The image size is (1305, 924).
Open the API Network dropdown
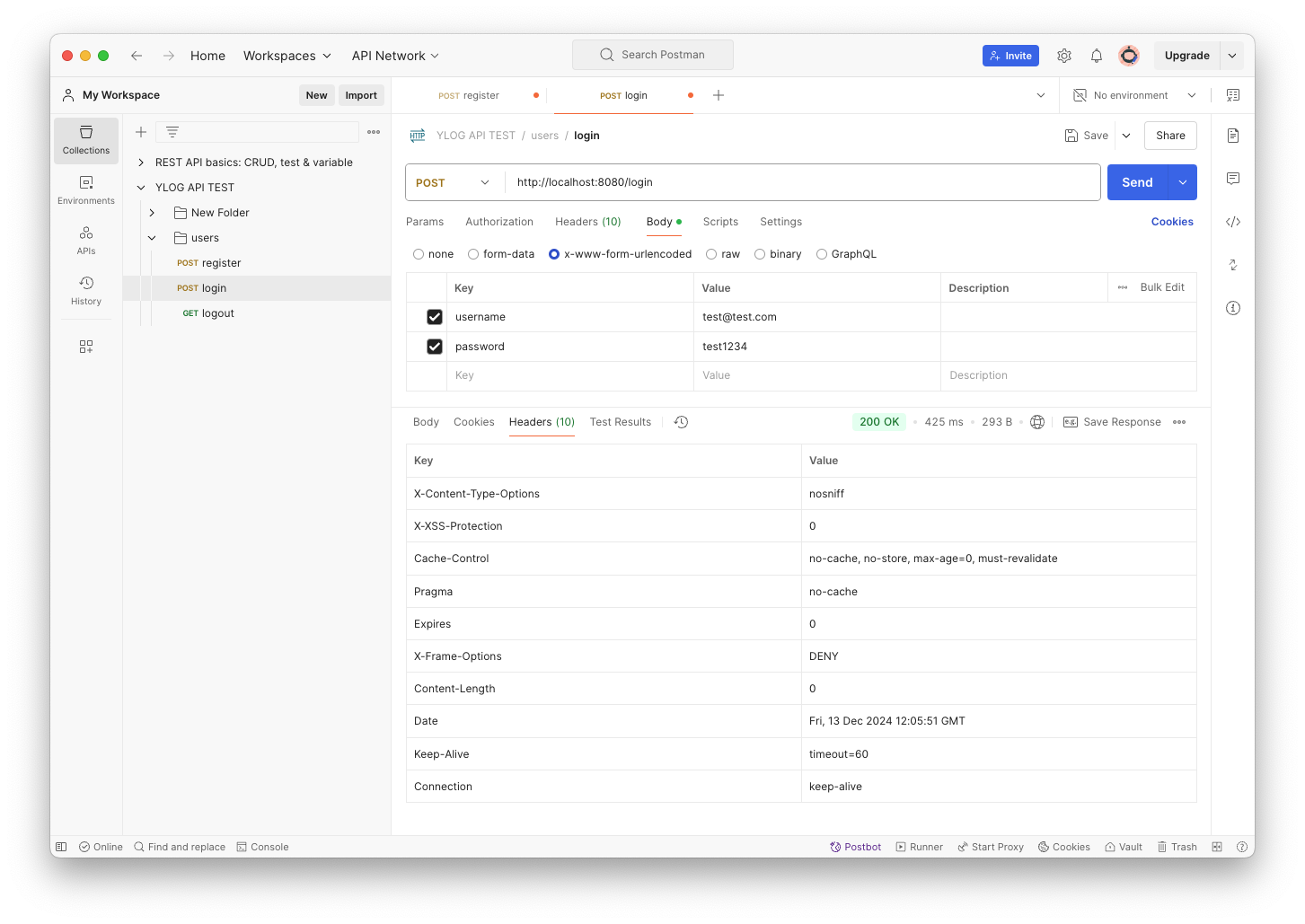[395, 56]
